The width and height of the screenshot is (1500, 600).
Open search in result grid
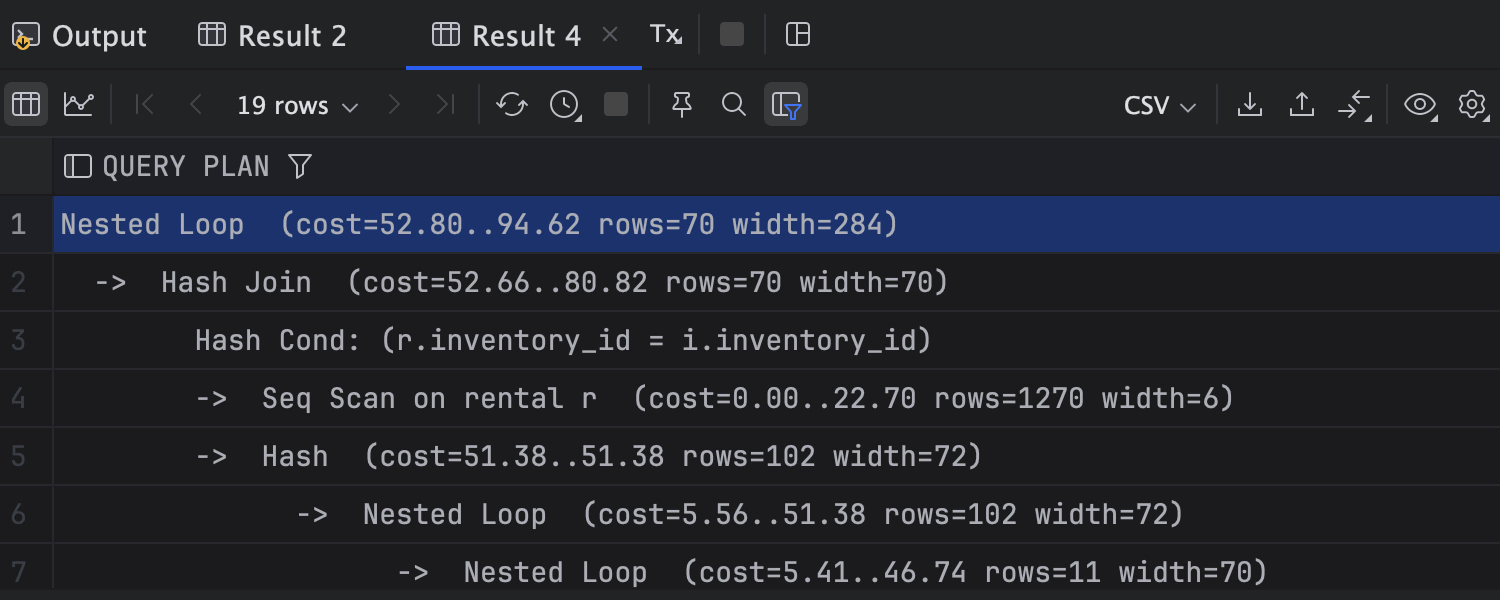click(734, 104)
